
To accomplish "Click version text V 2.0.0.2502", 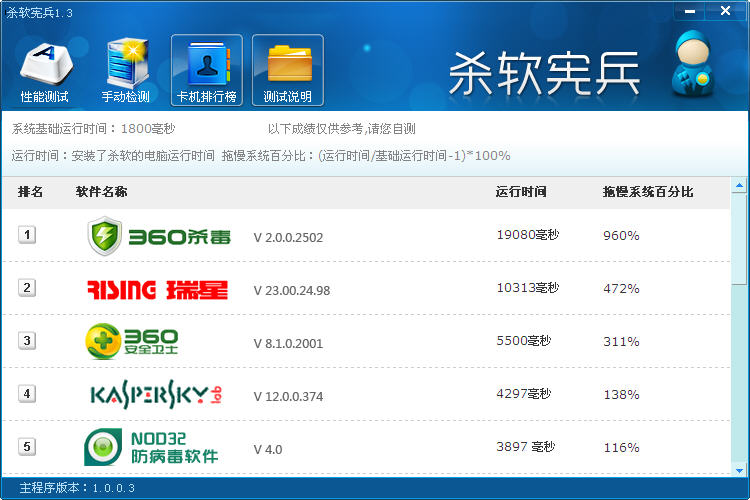I will (x=288, y=237).
